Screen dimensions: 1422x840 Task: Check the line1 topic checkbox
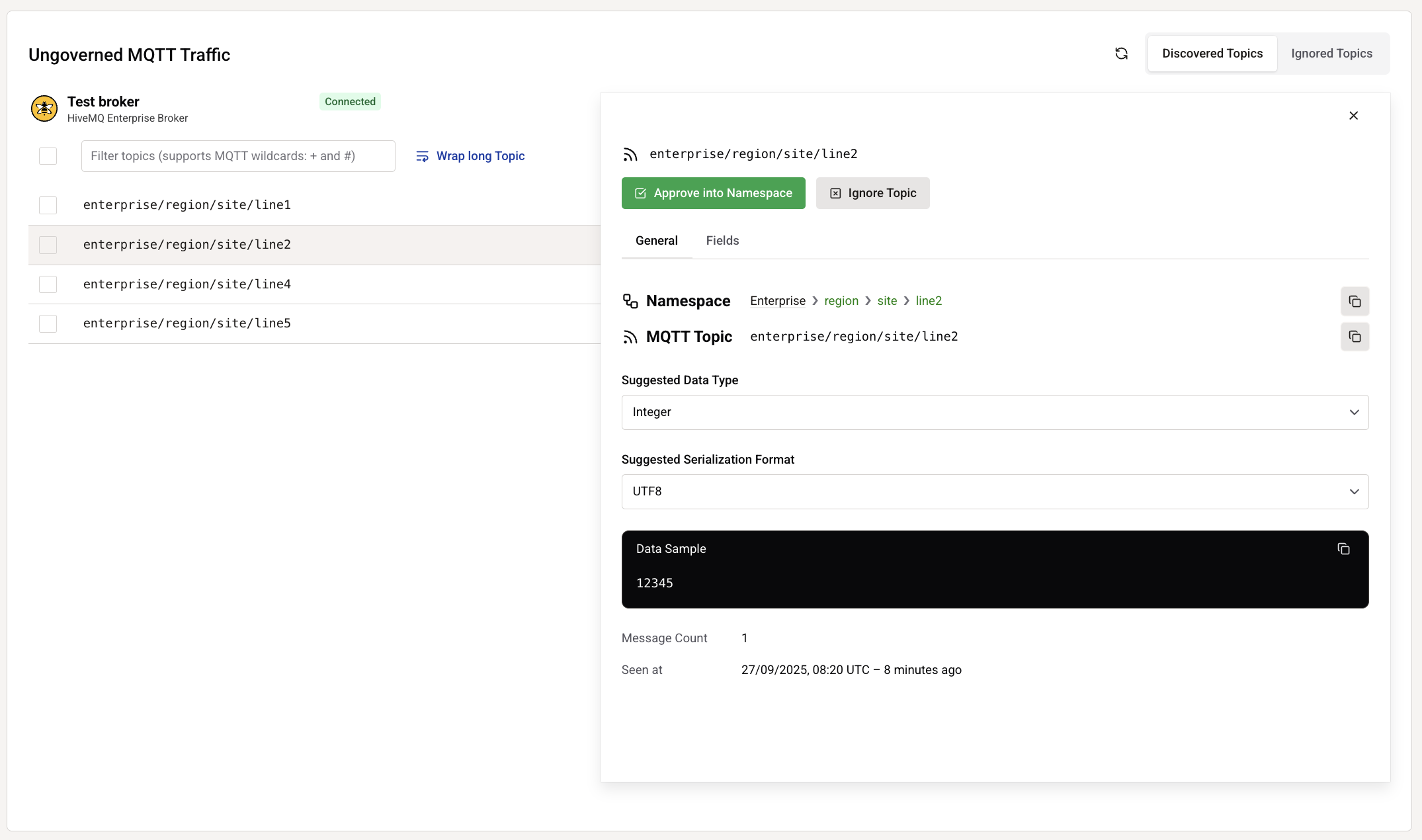(48, 205)
